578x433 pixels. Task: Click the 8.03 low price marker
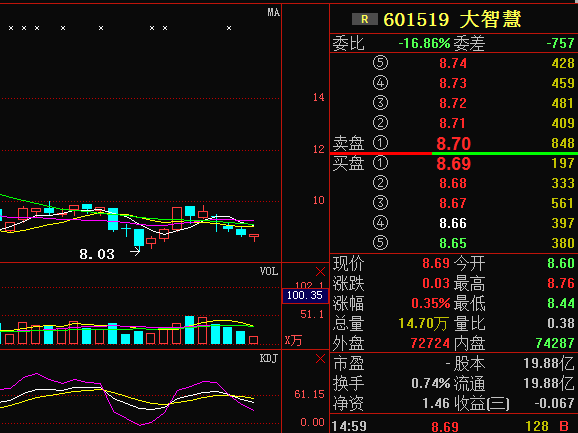pyautogui.click(x=97, y=254)
